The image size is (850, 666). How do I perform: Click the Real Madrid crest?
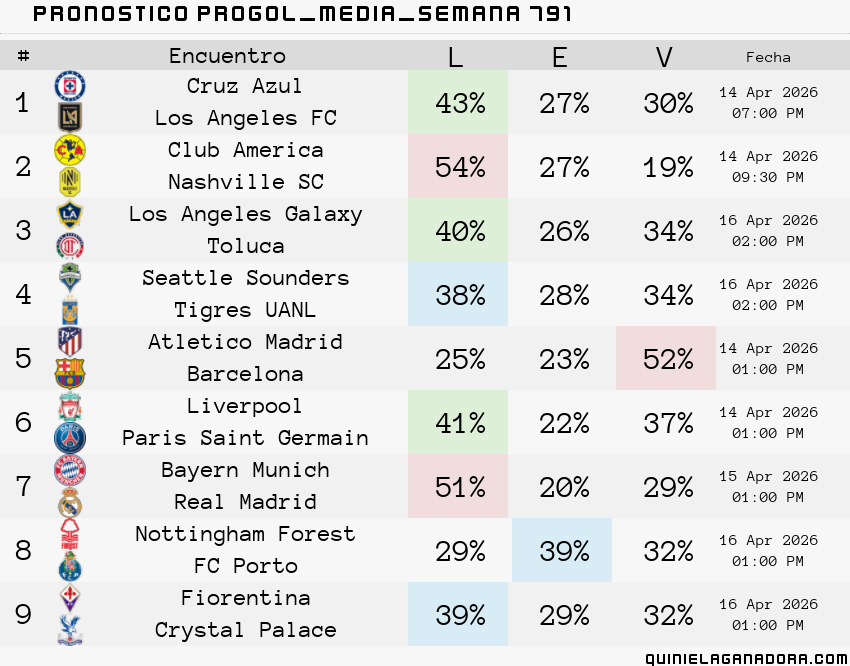point(70,502)
